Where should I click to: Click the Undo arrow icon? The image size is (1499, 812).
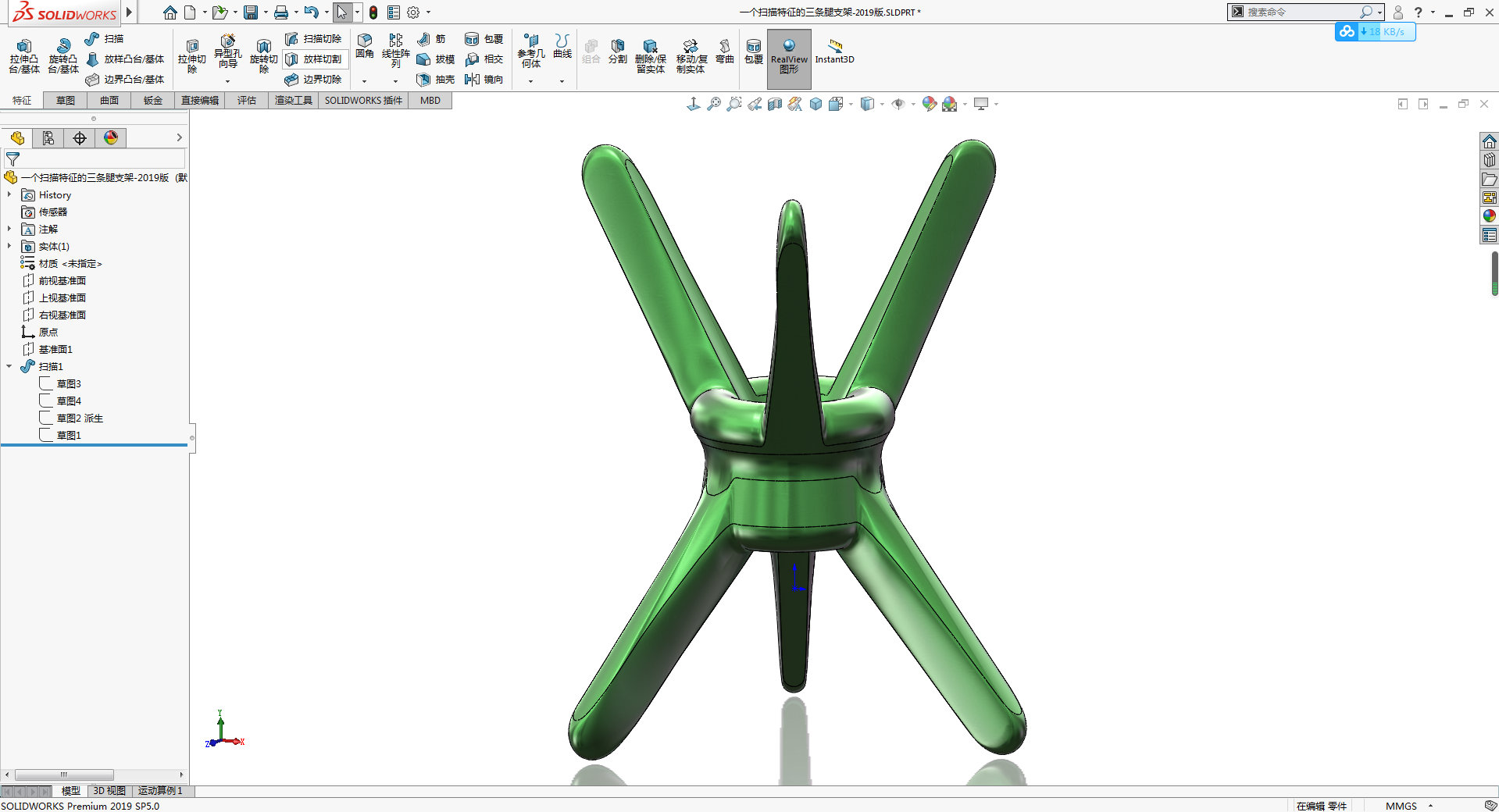311,12
